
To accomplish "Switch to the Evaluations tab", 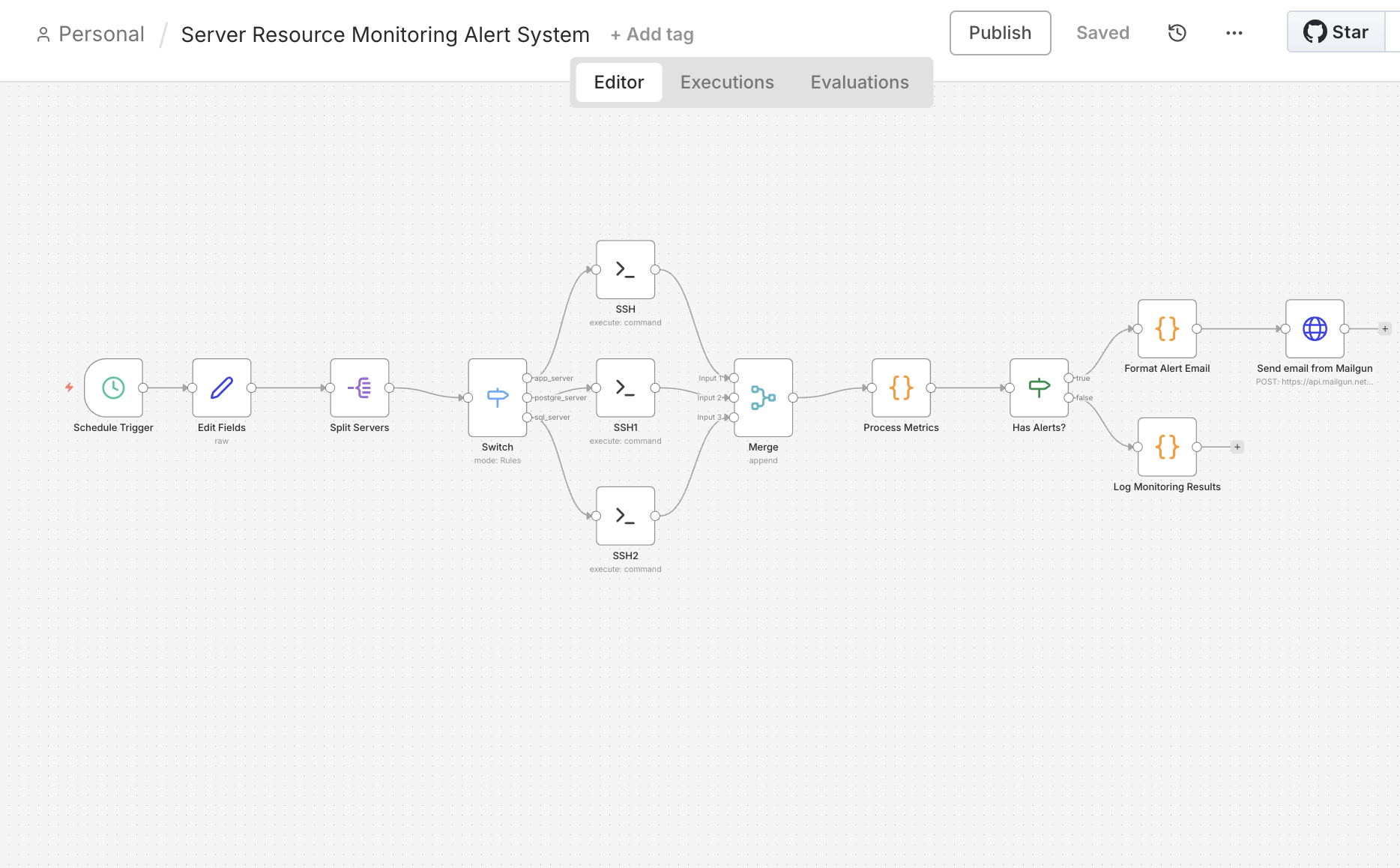I will click(860, 82).
